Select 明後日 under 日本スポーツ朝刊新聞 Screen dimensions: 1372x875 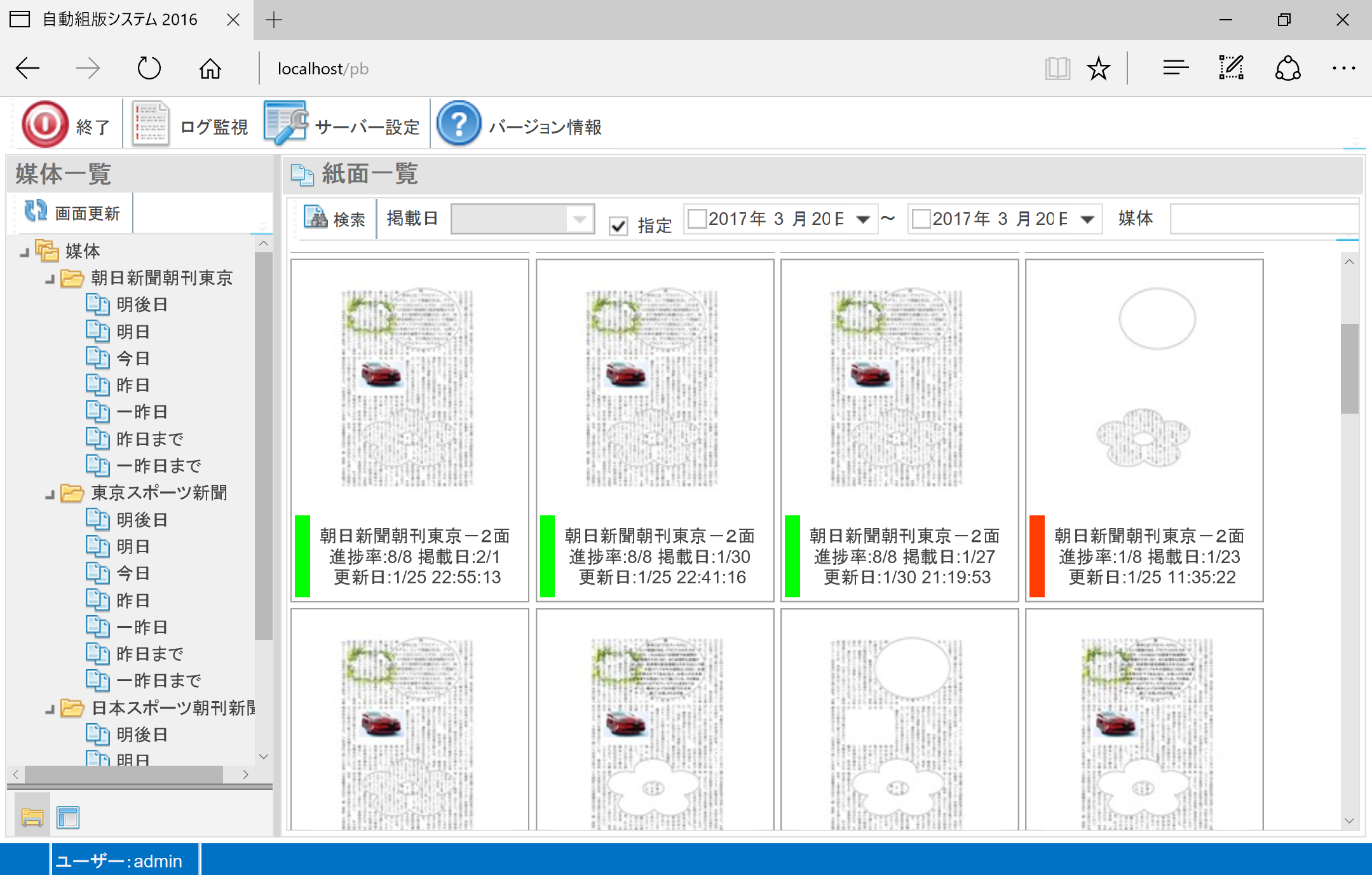142,735
